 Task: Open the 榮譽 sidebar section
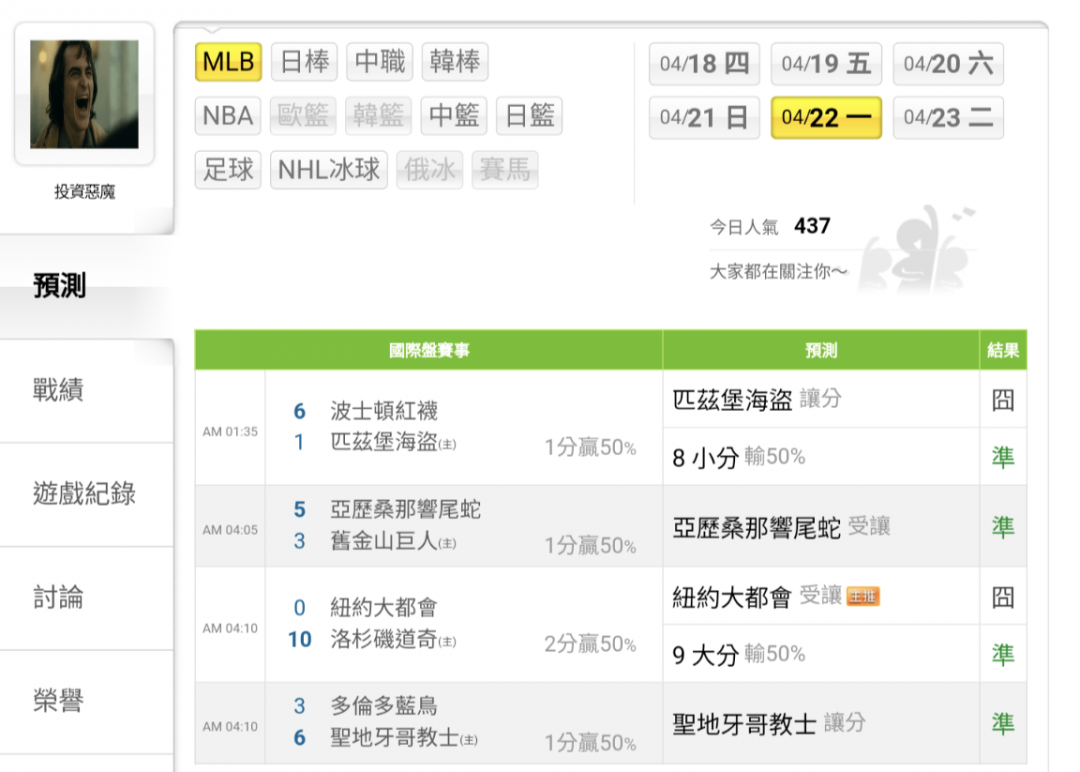coord(86,702)
